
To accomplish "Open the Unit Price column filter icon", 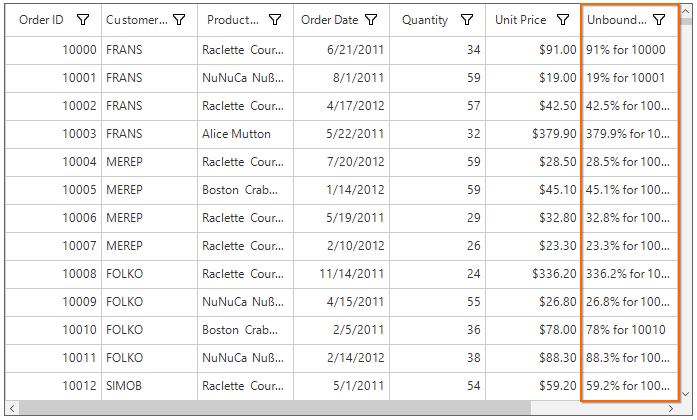I will click(563, 20).
